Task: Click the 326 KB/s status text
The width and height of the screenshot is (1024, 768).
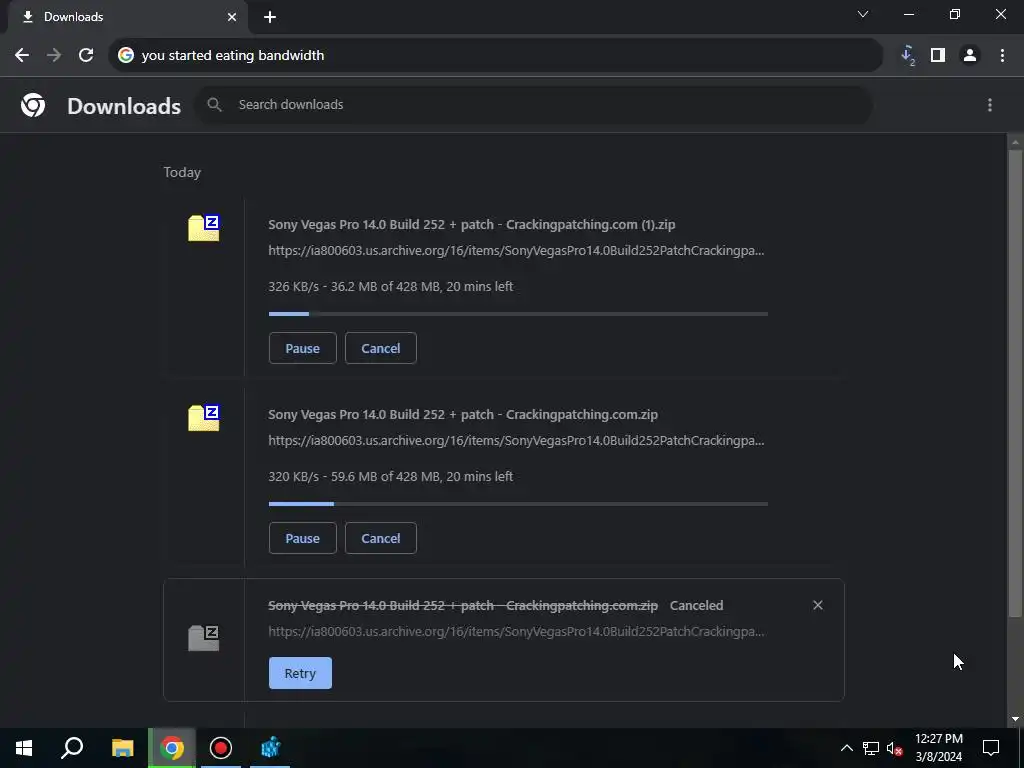Action: pyautogui.click(x=391, y=287)
